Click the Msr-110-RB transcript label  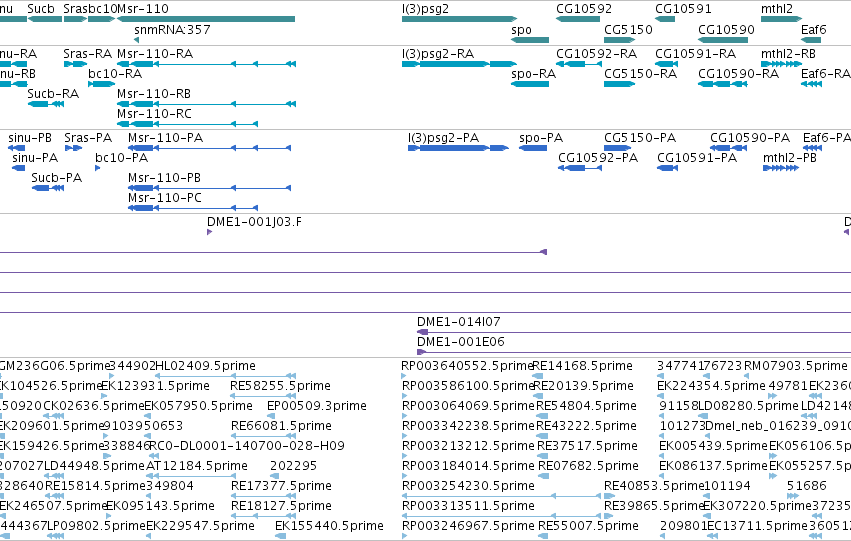(x=154, y=94)
